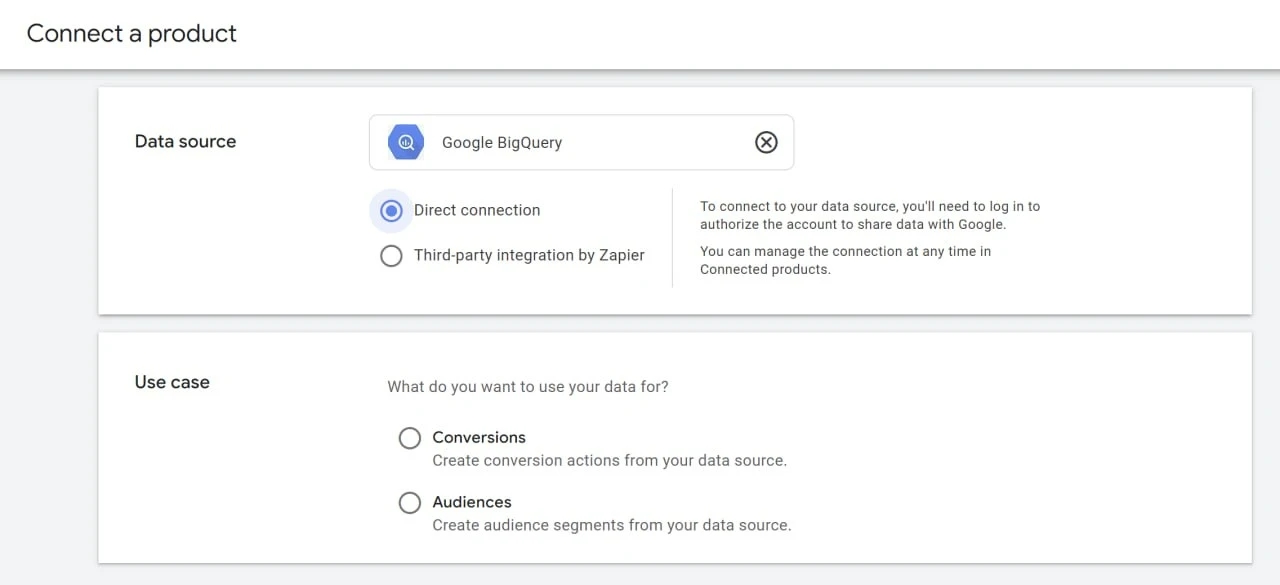Clear the selected Google BigQuery data source
The height and width of the screenshot is (585, 1280).
[x=766, y=142]
